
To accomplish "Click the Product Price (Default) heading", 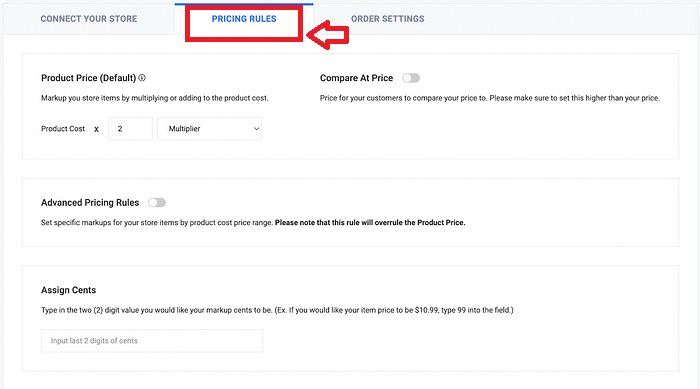I will pyautogui.click(x=88, y=78).
